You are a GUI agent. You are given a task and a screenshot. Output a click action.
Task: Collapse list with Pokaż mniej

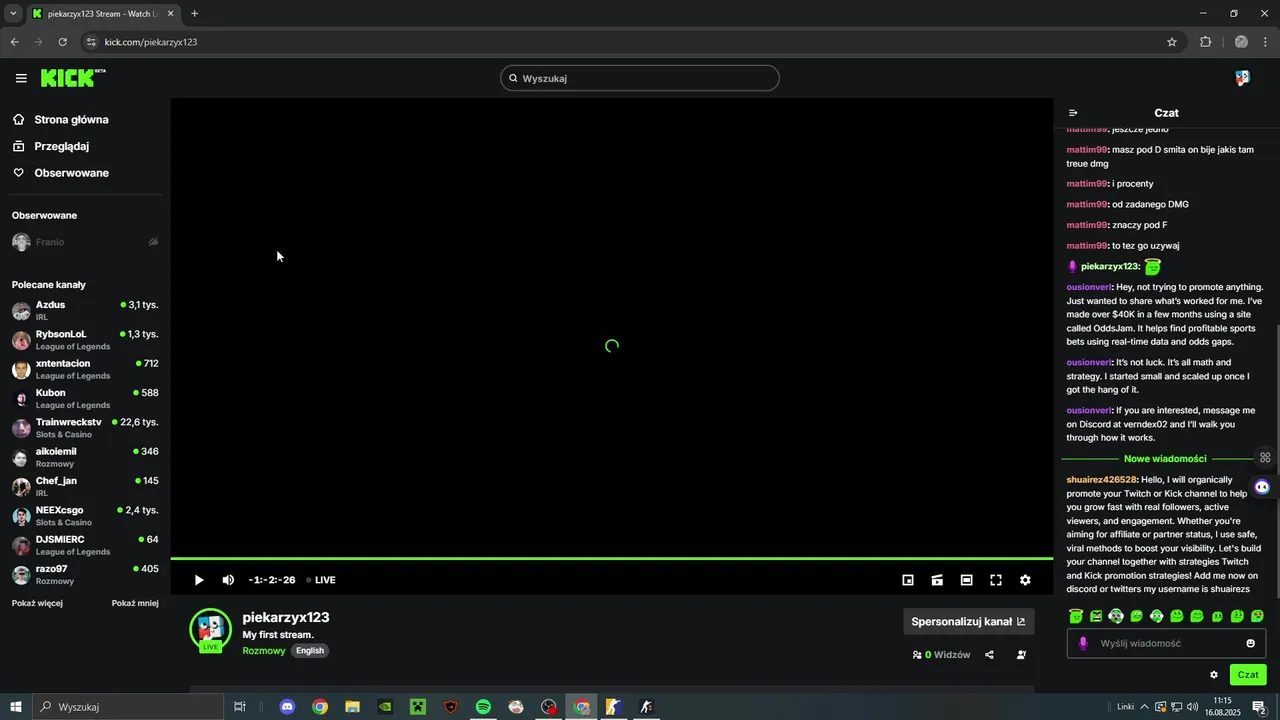coord(135,603)
